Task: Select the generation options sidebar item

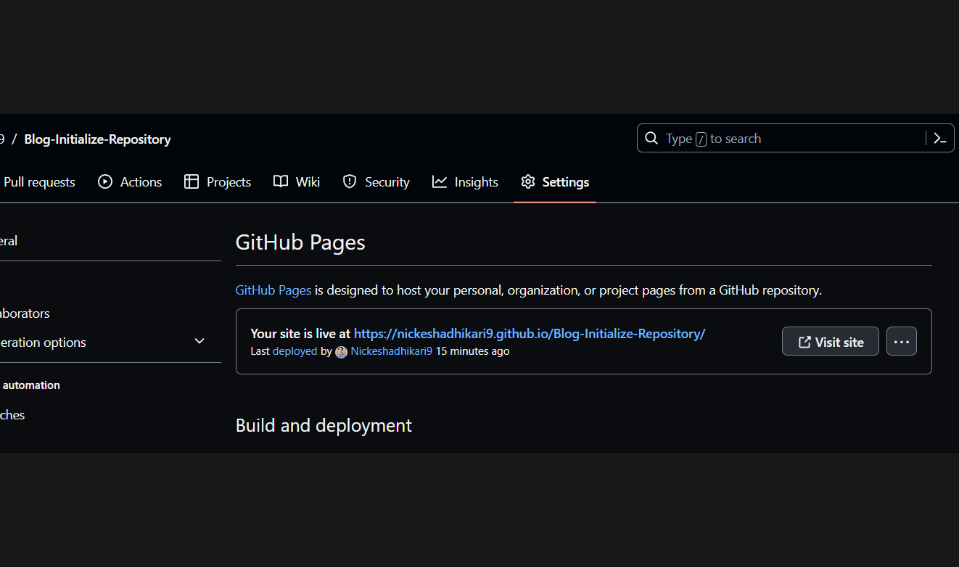Action: pyautogui.click(x=104, y=343)
